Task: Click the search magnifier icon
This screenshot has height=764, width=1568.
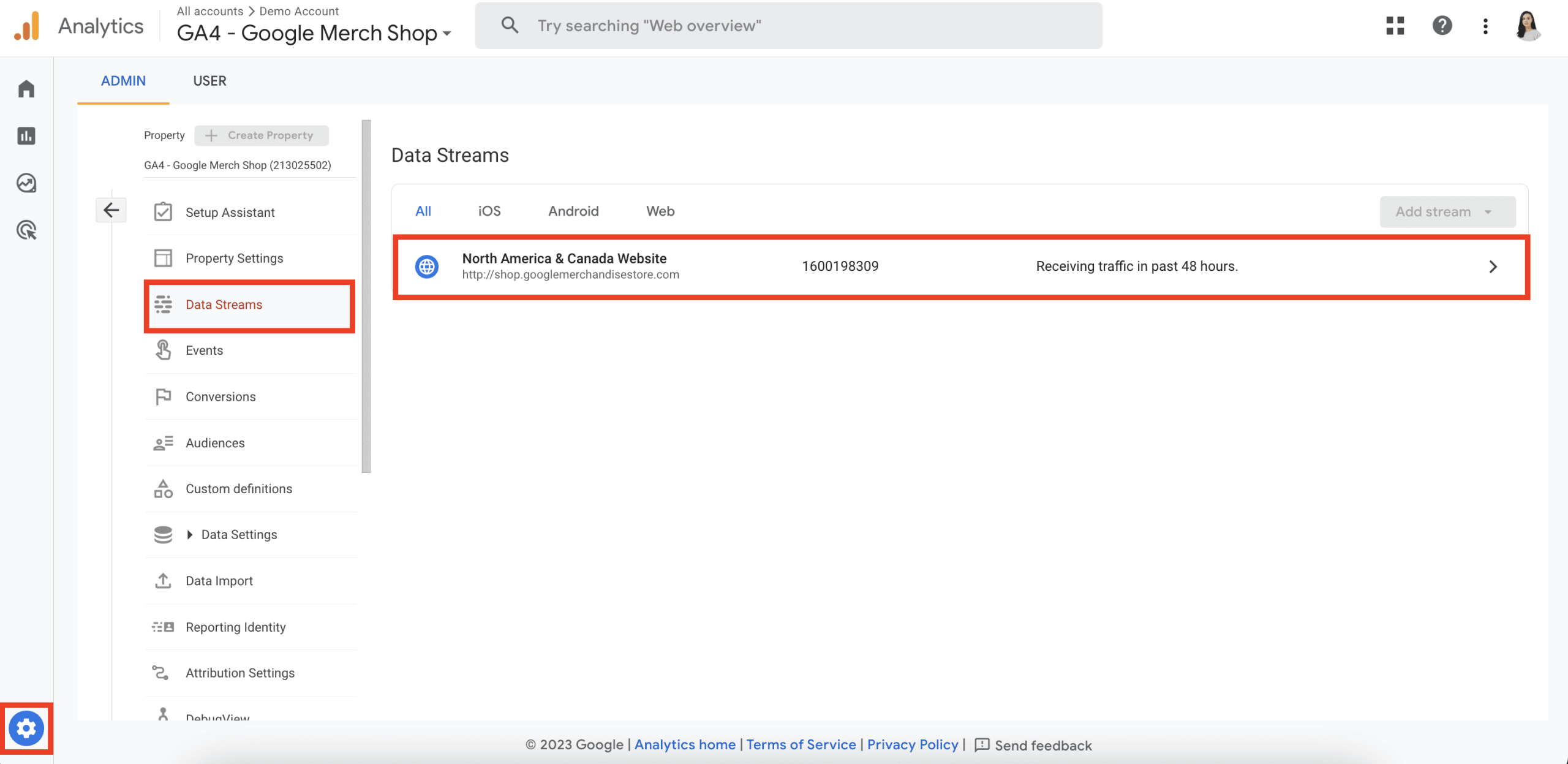Action: click(x=510, y=25)
